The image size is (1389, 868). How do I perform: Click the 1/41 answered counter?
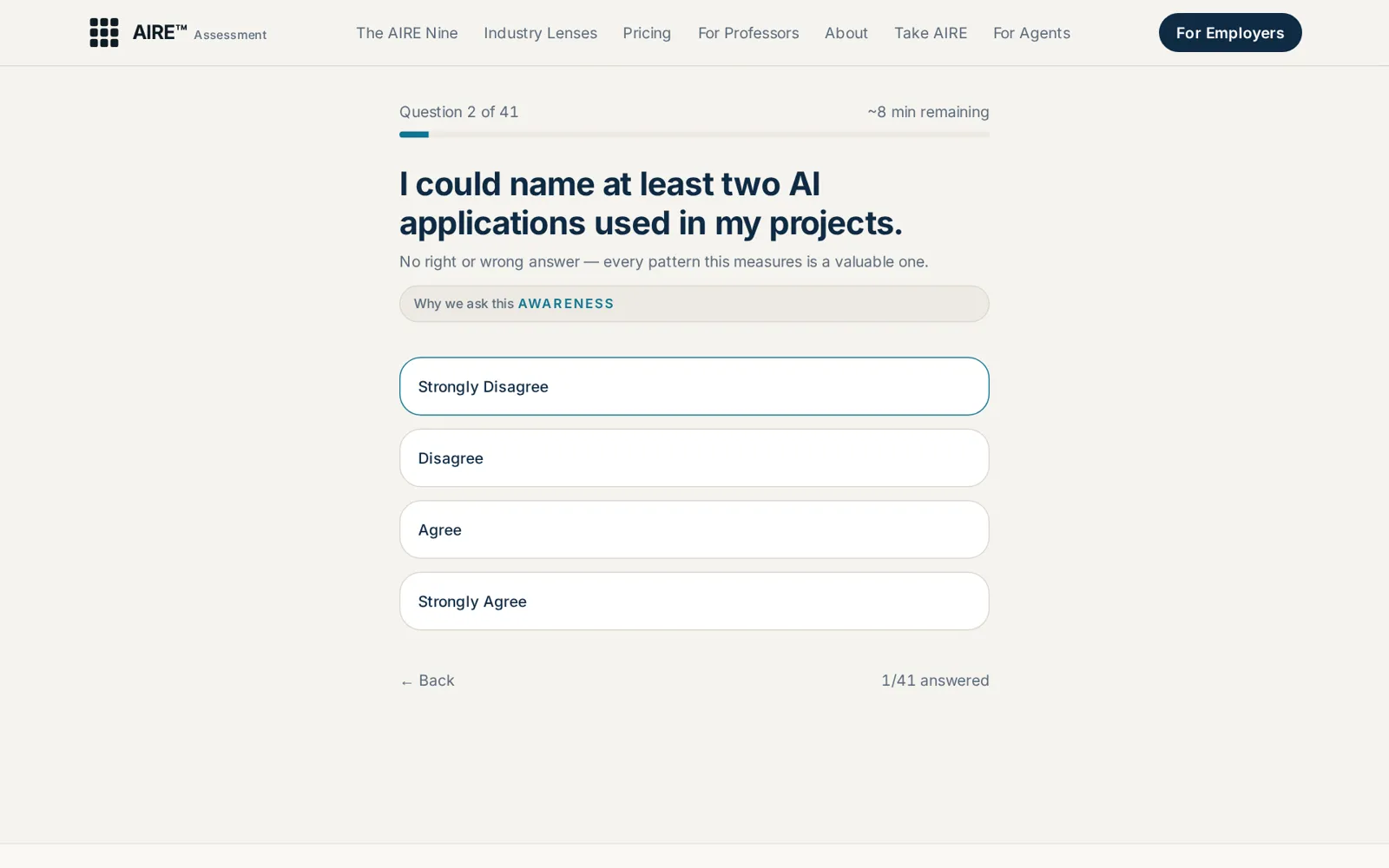click(935, 681)
